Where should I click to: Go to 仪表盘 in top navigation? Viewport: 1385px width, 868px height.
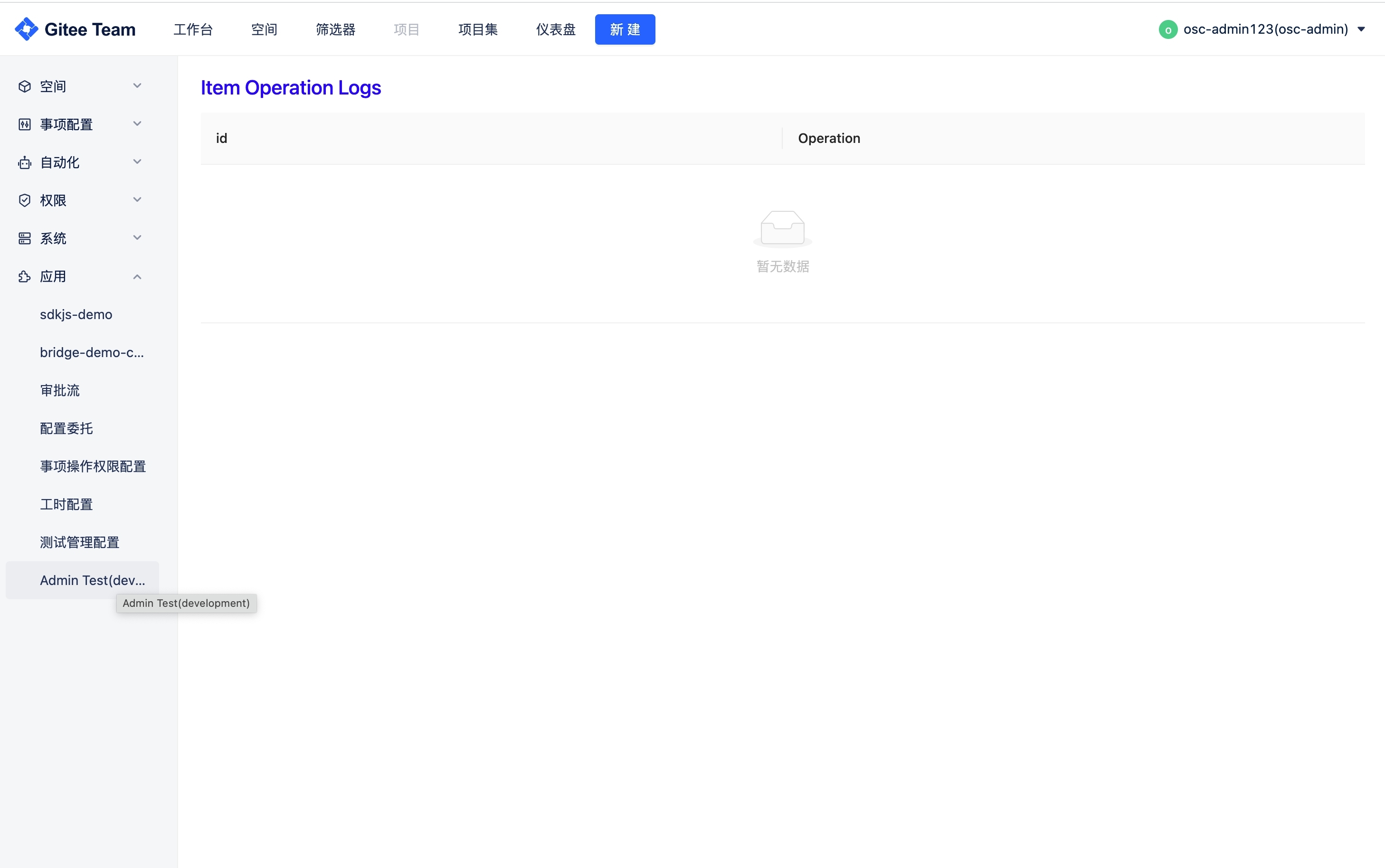(x=555, y=29)
